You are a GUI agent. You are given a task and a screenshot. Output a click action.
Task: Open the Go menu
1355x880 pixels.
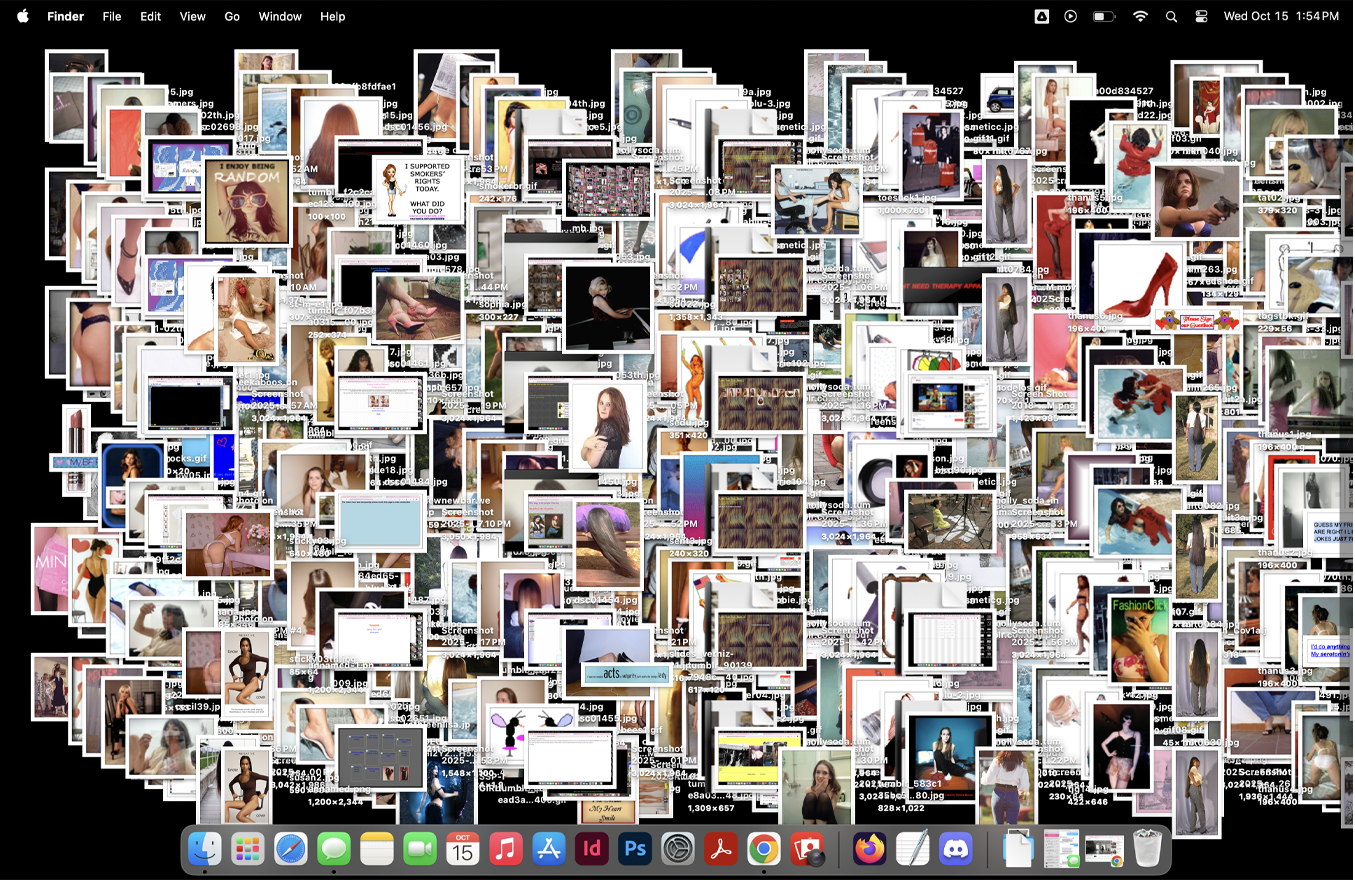click(232, 16)
